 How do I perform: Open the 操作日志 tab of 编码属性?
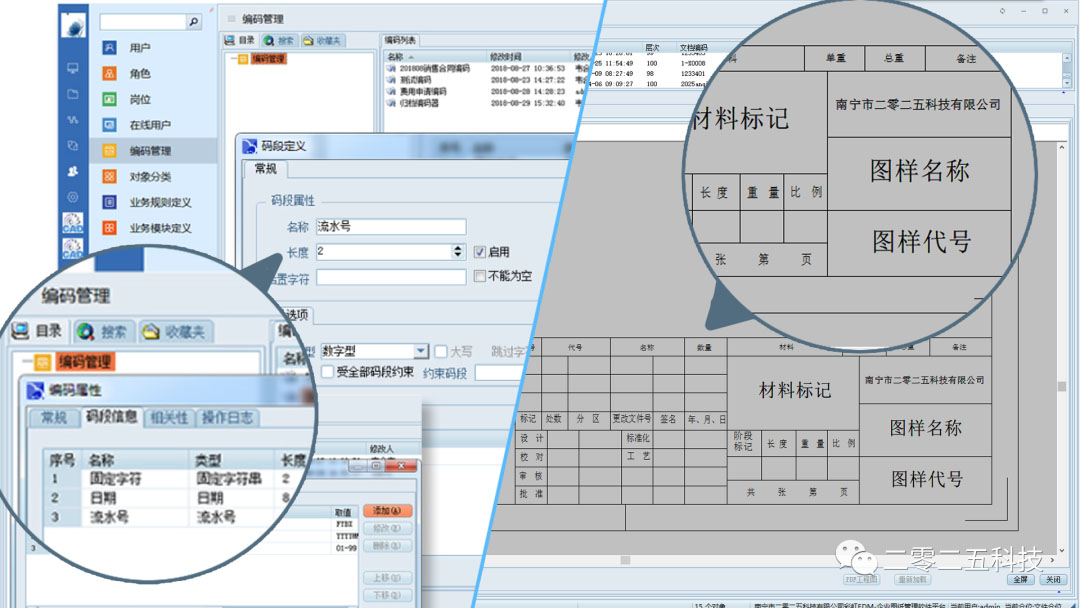coord(227,418)
